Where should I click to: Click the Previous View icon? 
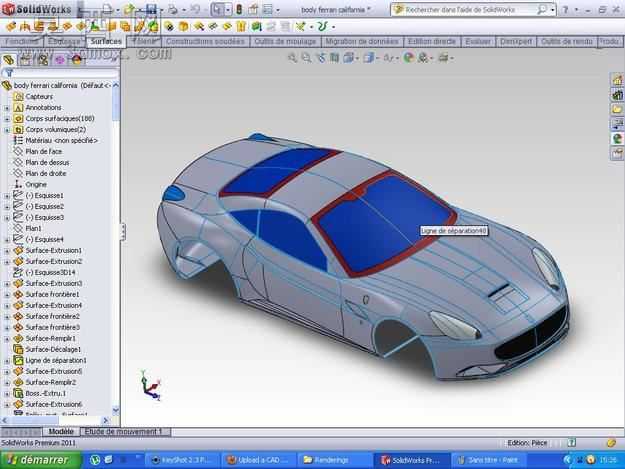point(321,58)
